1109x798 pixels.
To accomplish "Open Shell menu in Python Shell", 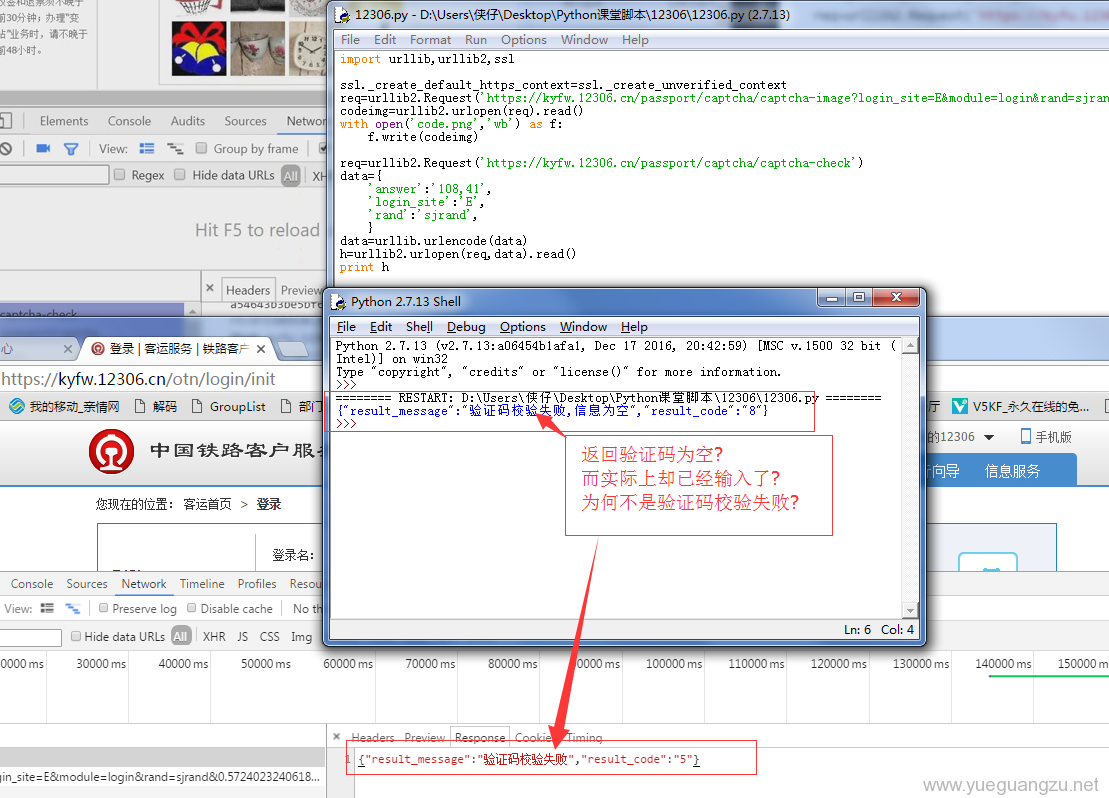I will click(x=419, y=327).
